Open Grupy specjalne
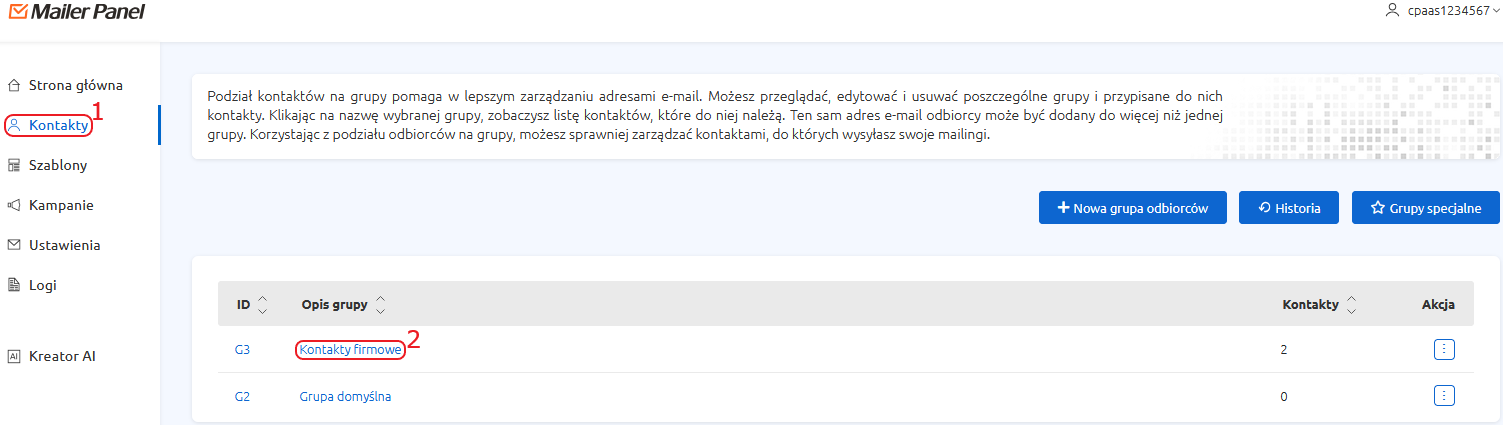Viewport: 1503px width, 425px height. point(1427,208)
